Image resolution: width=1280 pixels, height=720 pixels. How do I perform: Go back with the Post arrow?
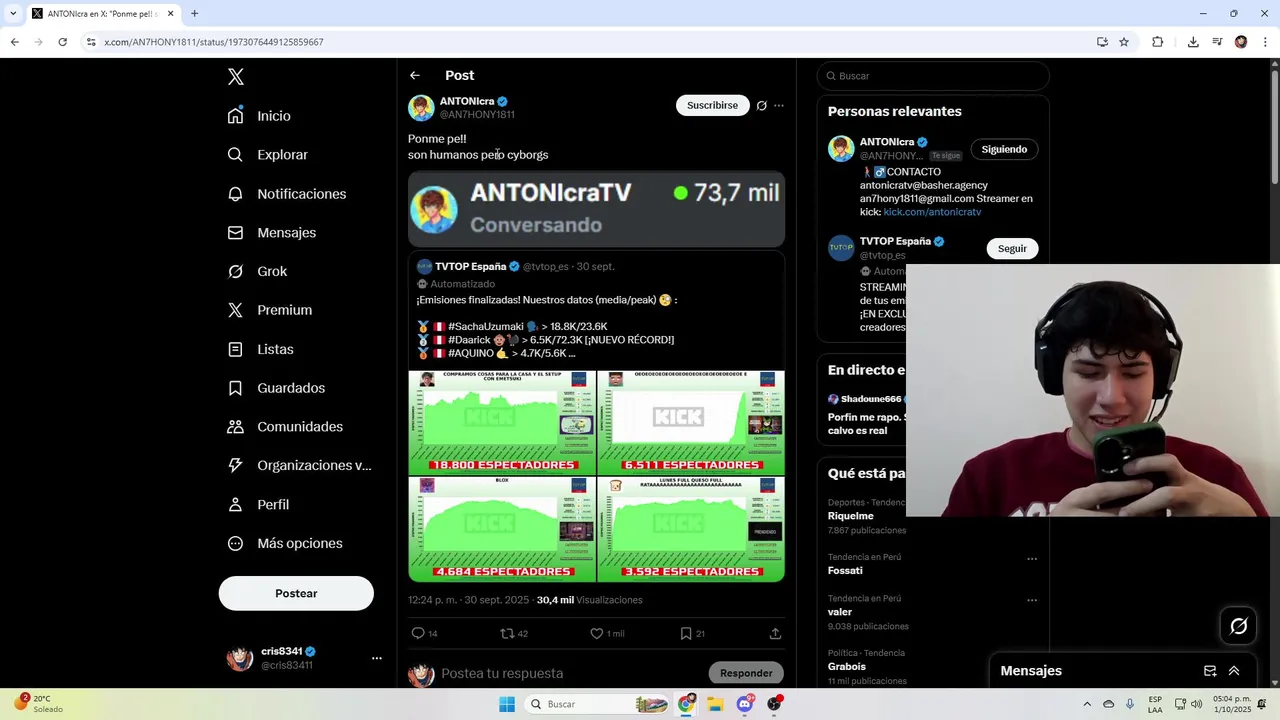[414, 75]
